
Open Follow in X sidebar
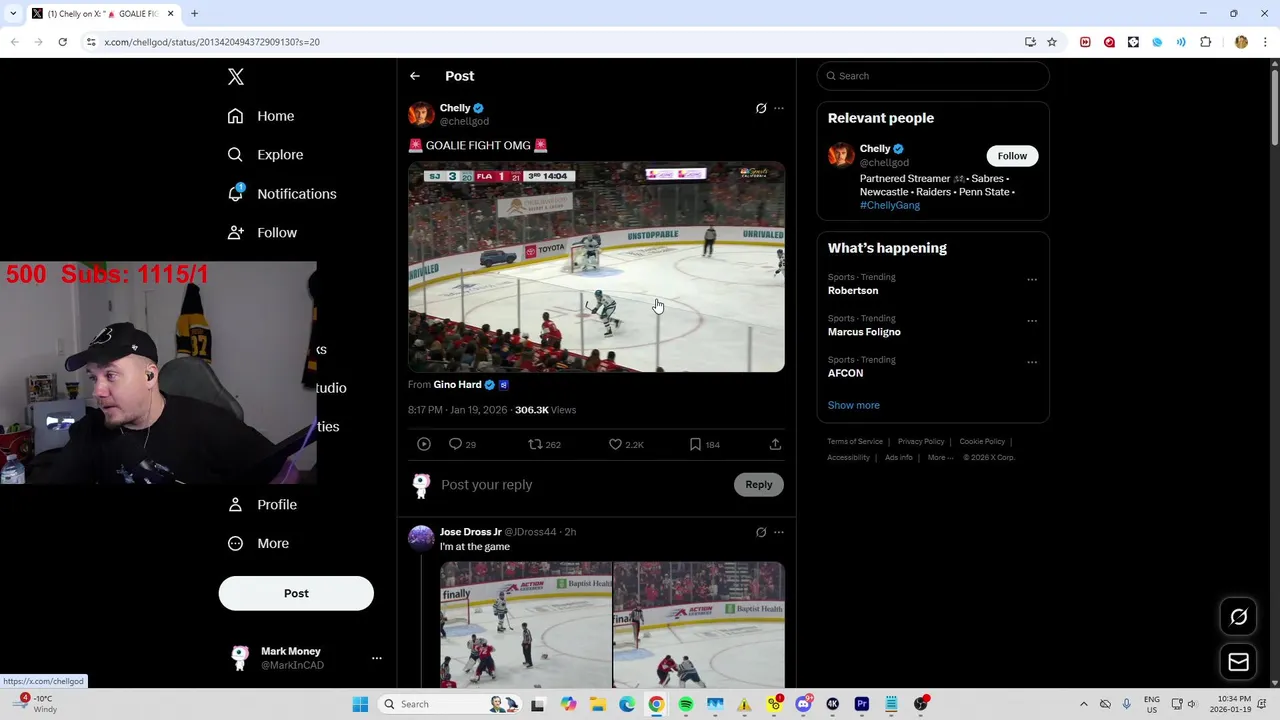pyautogui.click(x=262, y=233)
